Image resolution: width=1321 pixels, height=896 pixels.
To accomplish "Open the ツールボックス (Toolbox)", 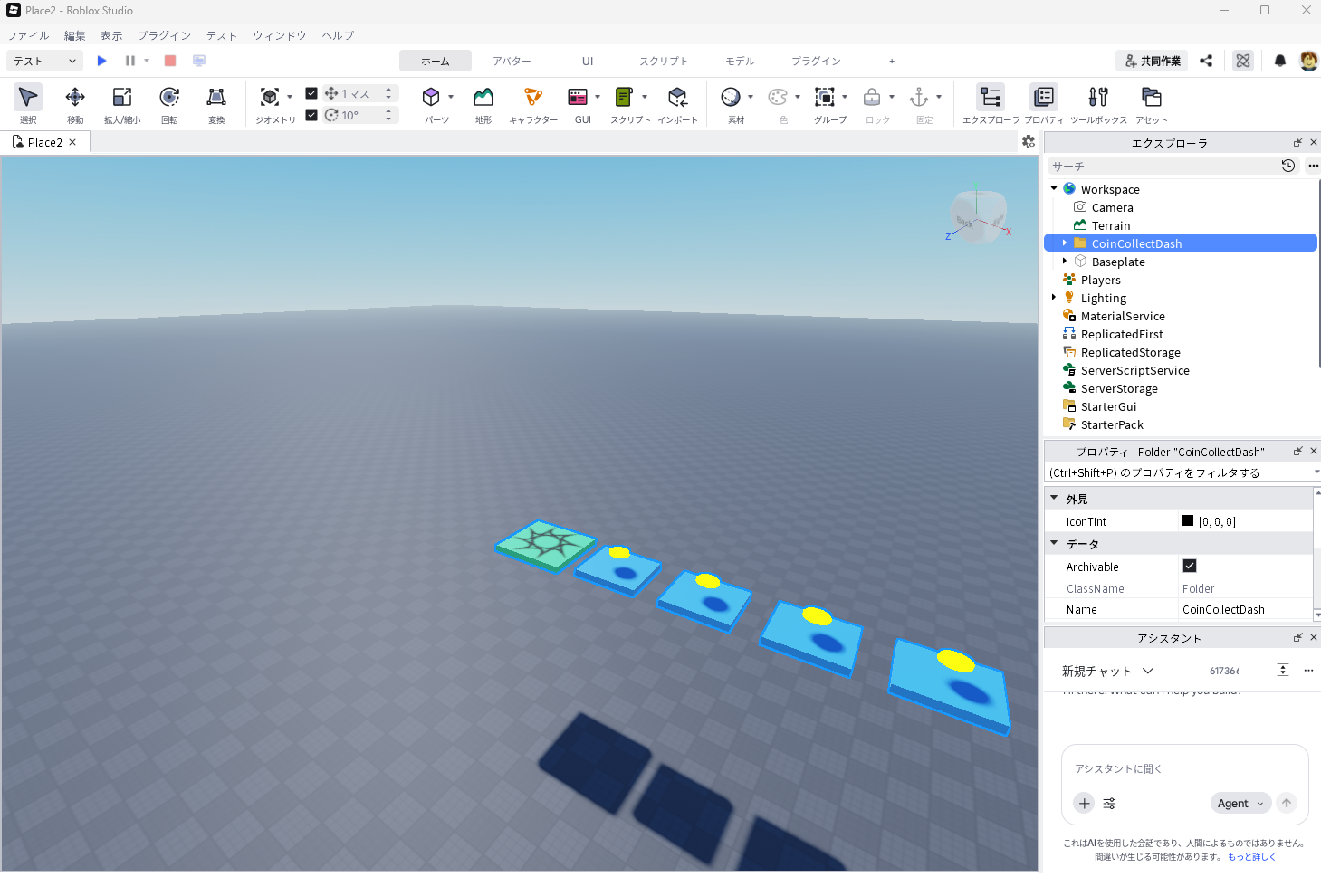I will (x=1098, y=104).
